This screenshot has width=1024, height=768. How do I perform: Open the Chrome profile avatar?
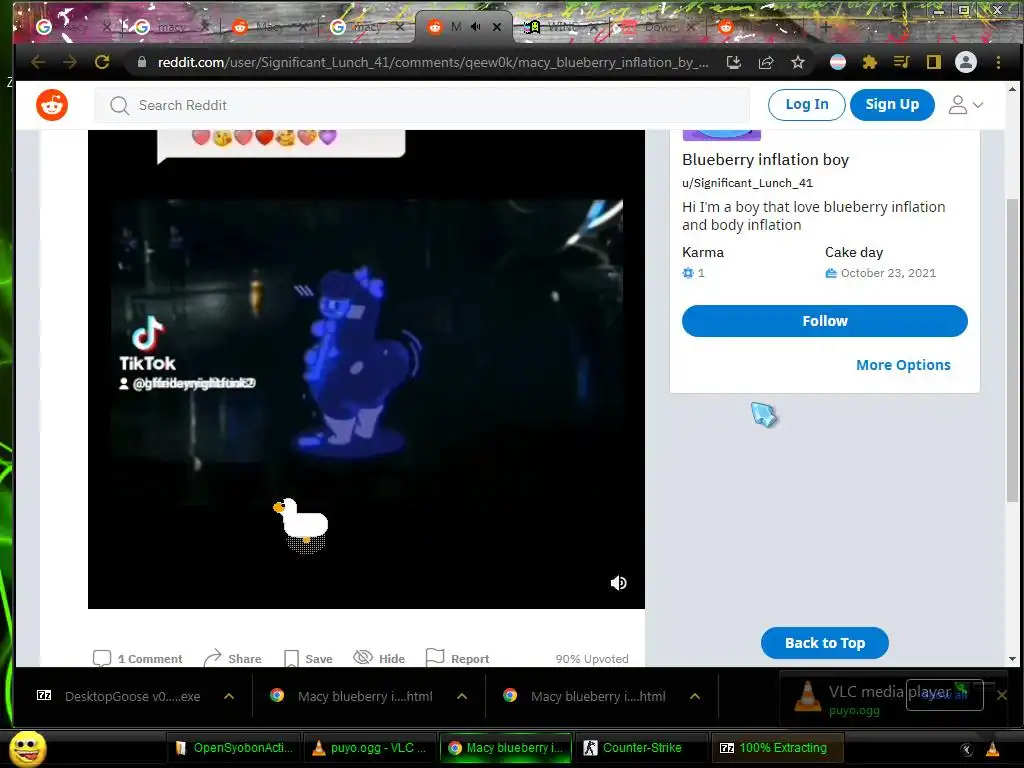[966, 62]
